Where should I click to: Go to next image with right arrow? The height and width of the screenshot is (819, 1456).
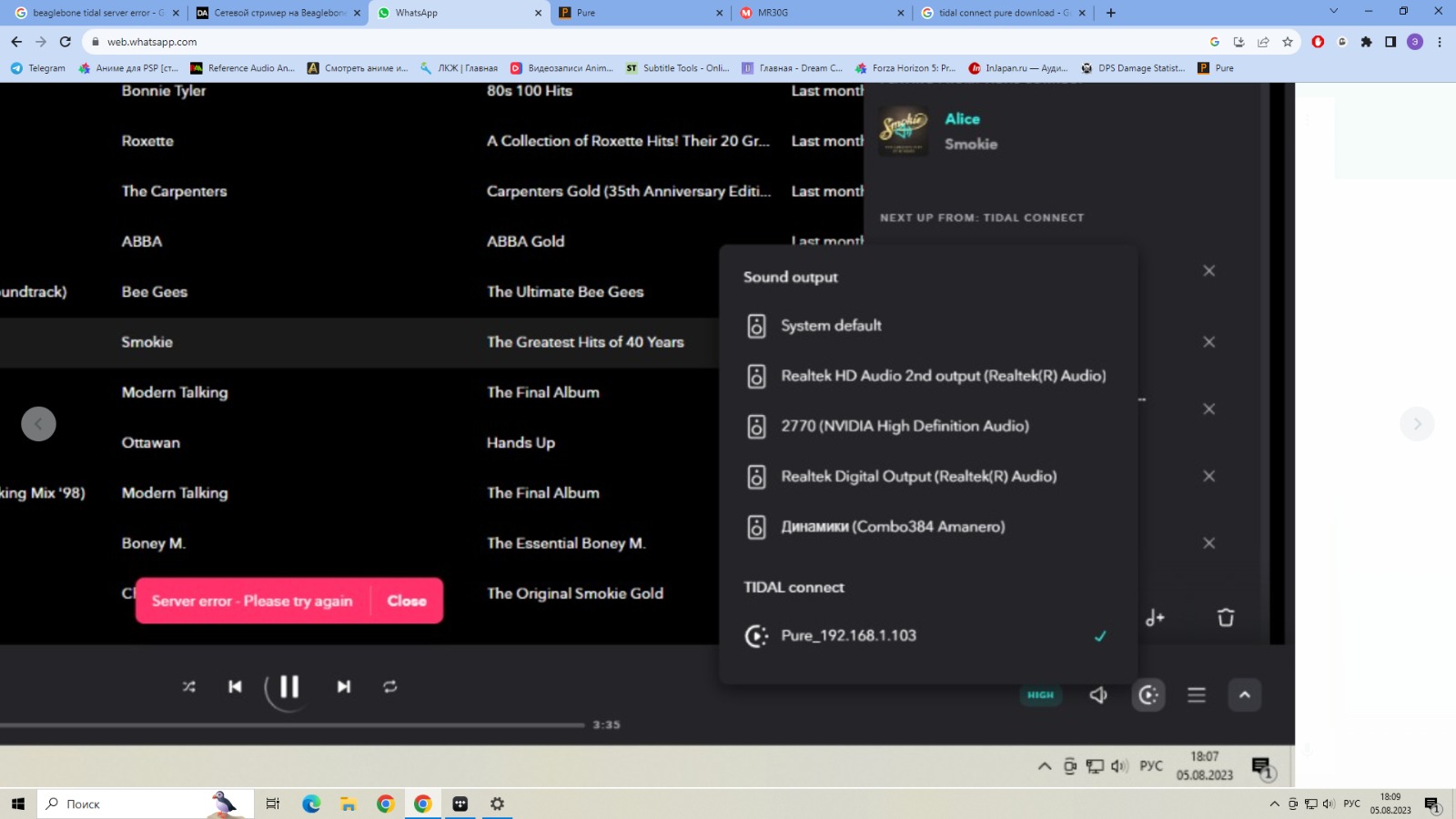(x=1417, y=424)
